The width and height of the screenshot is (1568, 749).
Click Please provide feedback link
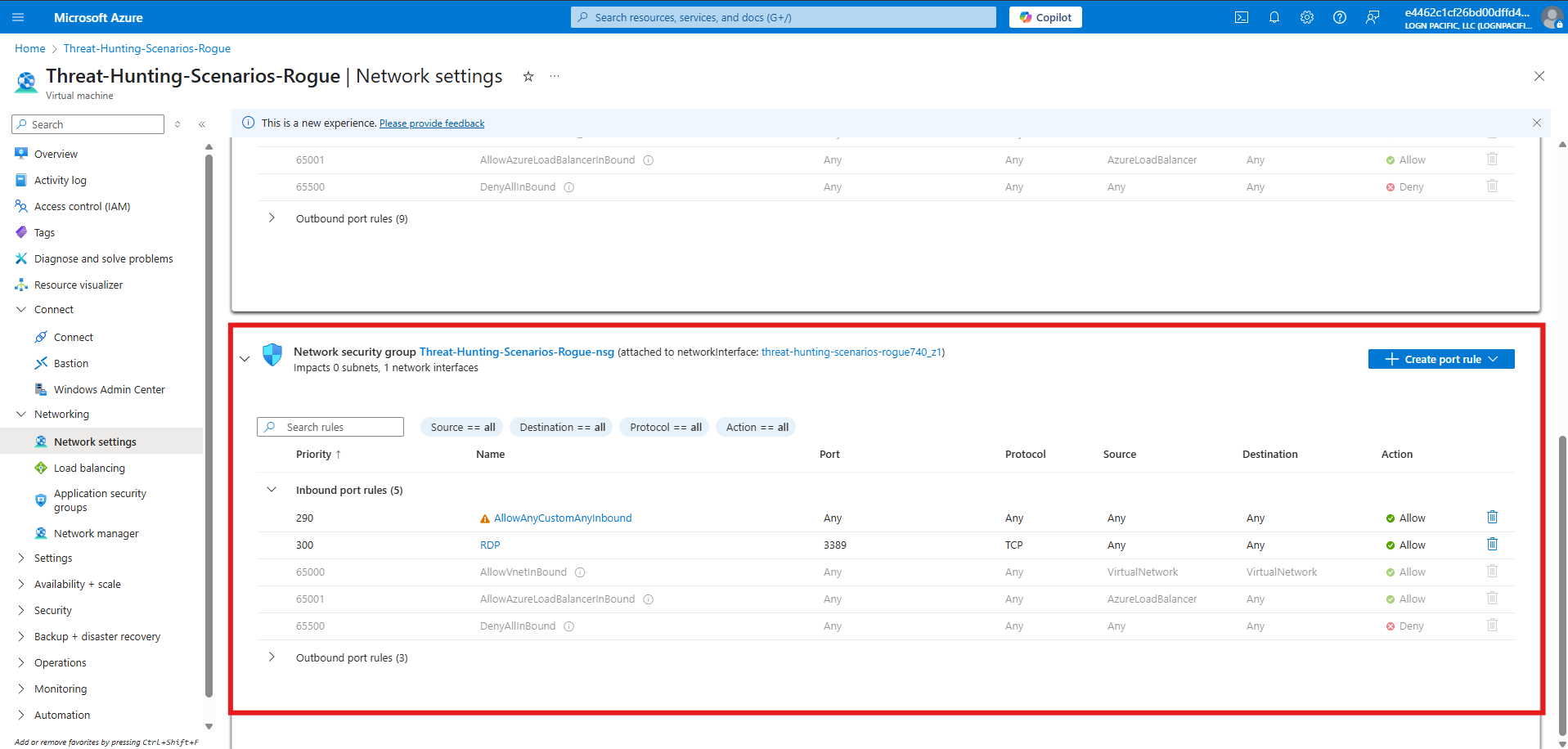pyautogui.click(x=432, y=123)
